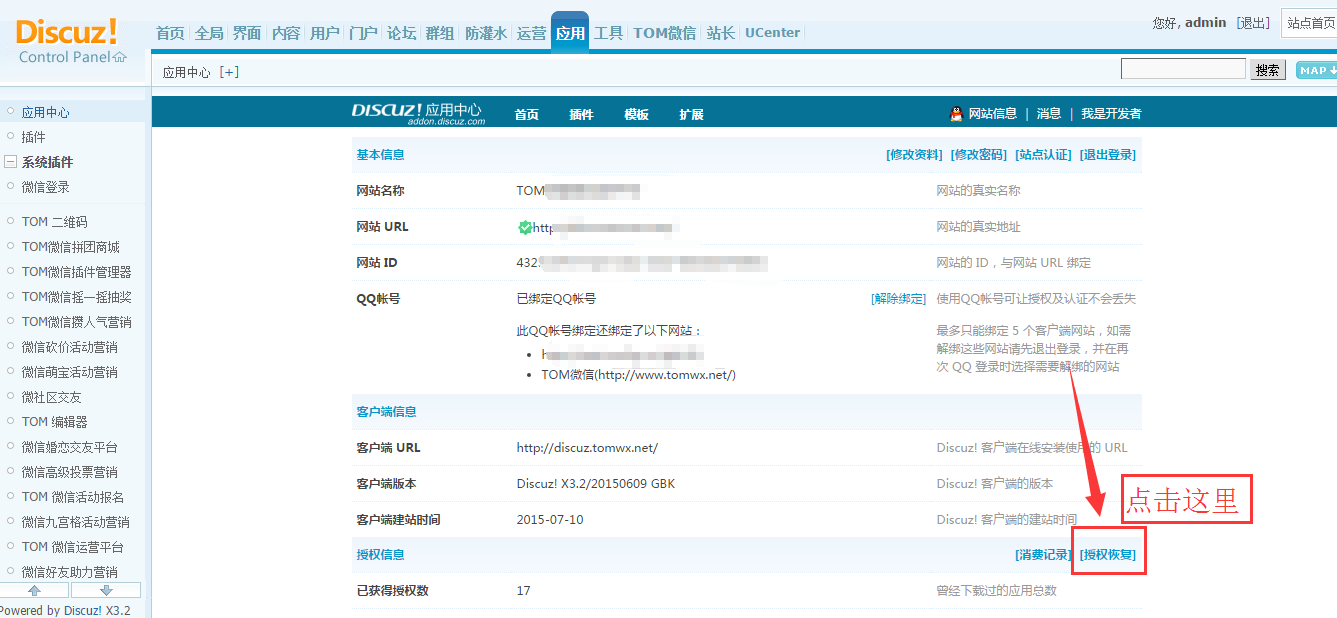Open the MAP button at top right

pyautogui.click(x=1316, y=70)
